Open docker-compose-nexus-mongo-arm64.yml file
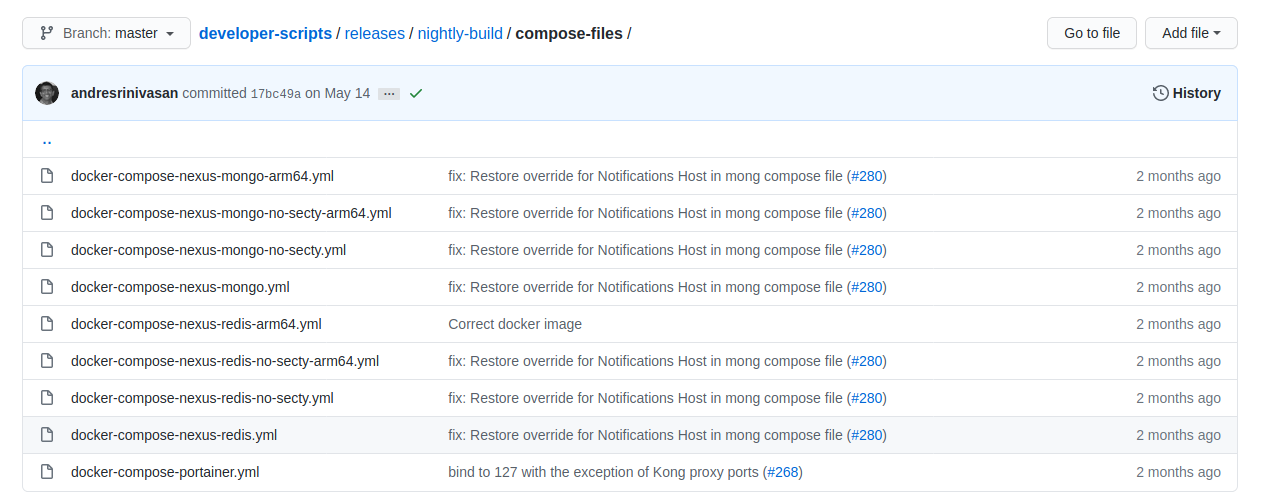The width and height of the screenshot is (1263, 504). (x=202, y=176)
